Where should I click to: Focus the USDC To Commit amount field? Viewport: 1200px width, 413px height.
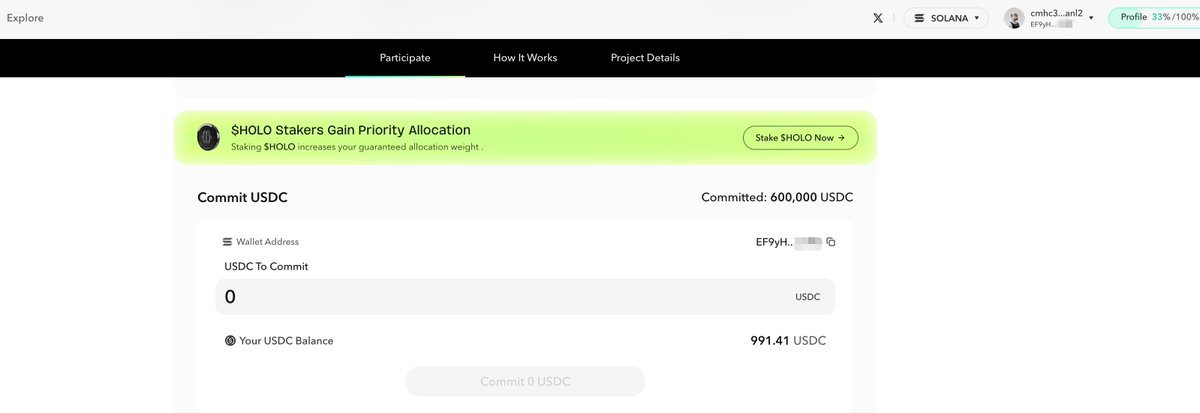coord(500,297)
